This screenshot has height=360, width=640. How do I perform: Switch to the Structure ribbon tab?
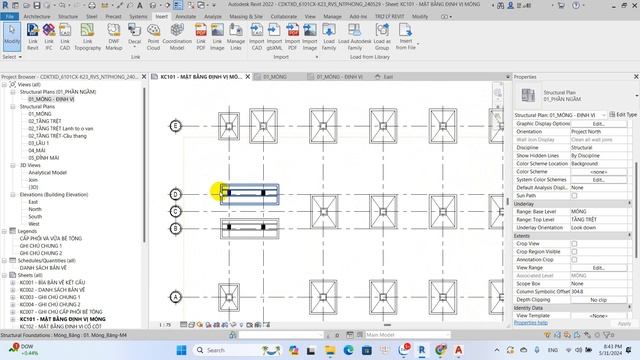[x=68, y=17]
